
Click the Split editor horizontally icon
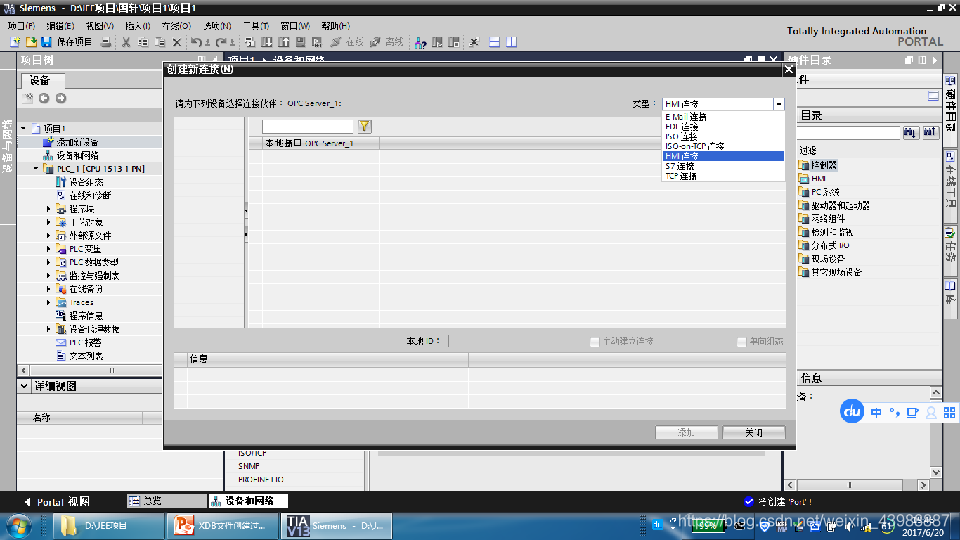pyautogui.click(x=495, y=42)
